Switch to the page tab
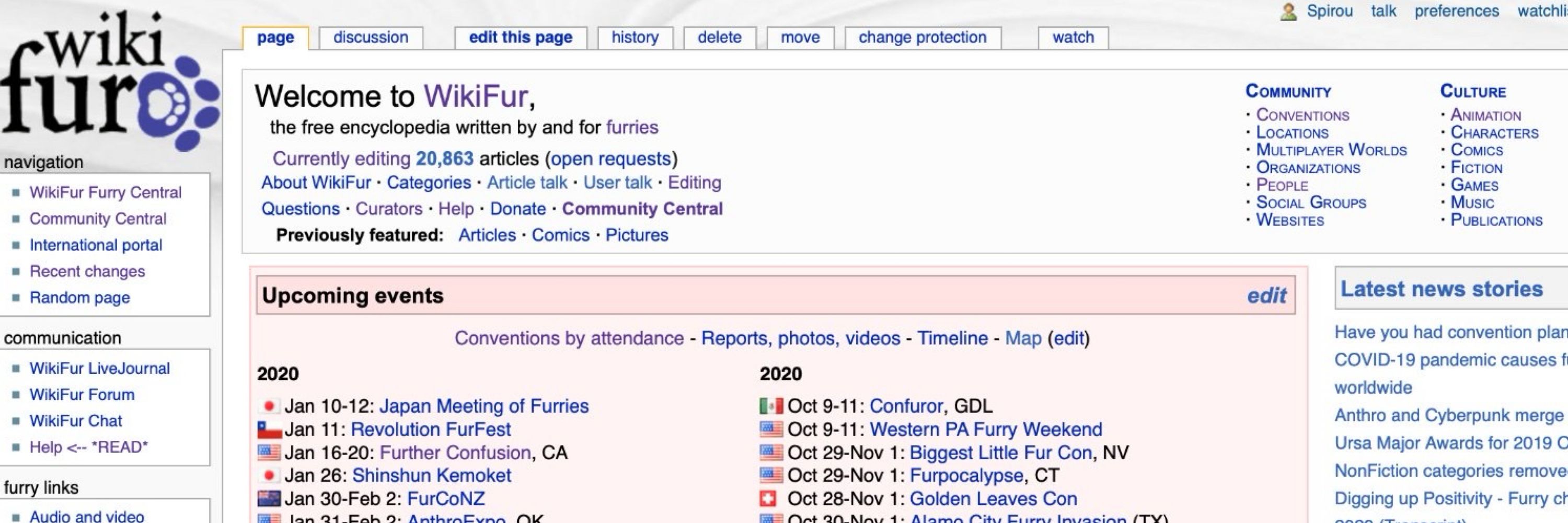This screenshot has width=1568, height=523. click(x=276, y=38)
